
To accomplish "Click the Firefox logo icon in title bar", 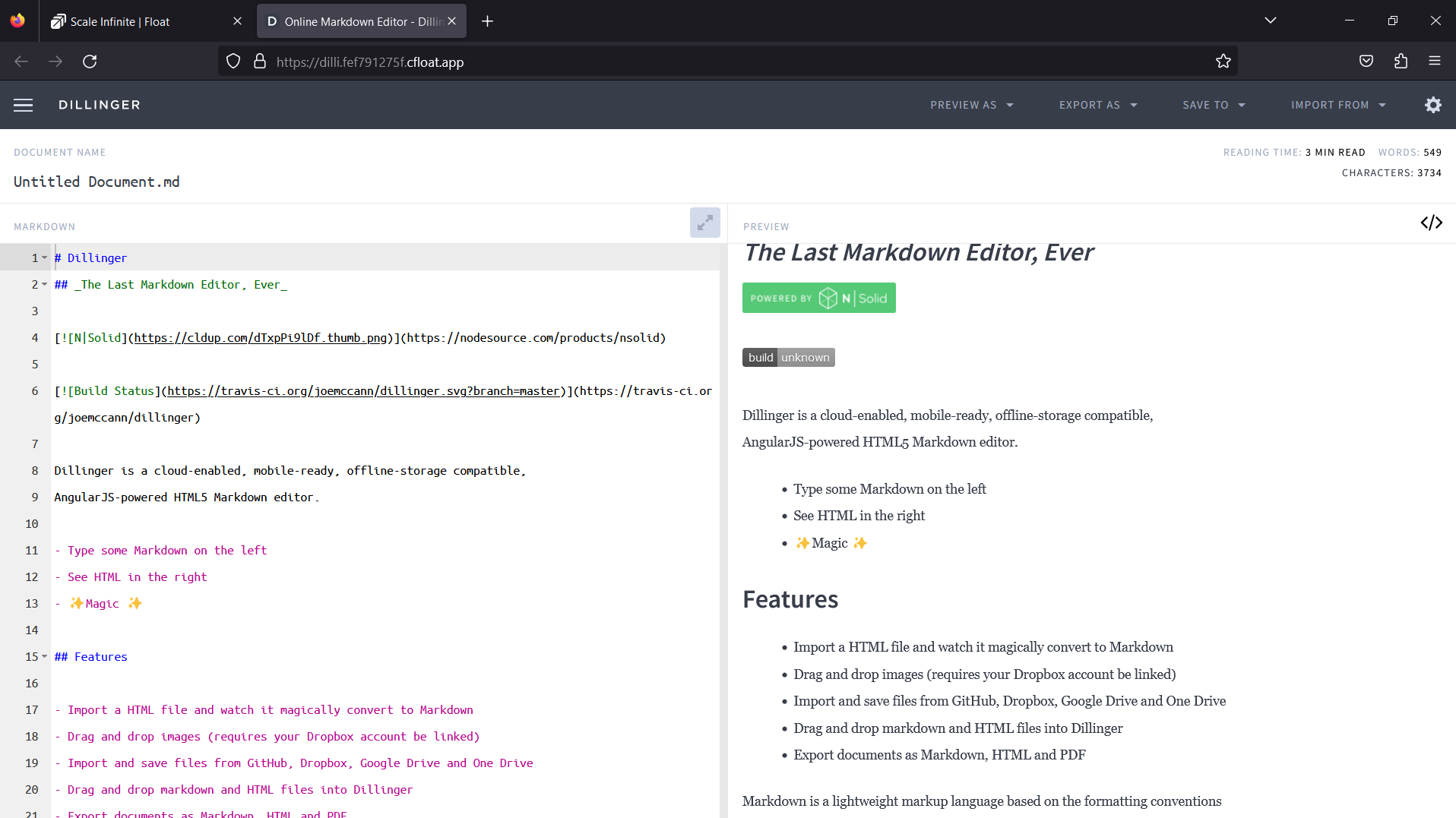I will point(17,21).
